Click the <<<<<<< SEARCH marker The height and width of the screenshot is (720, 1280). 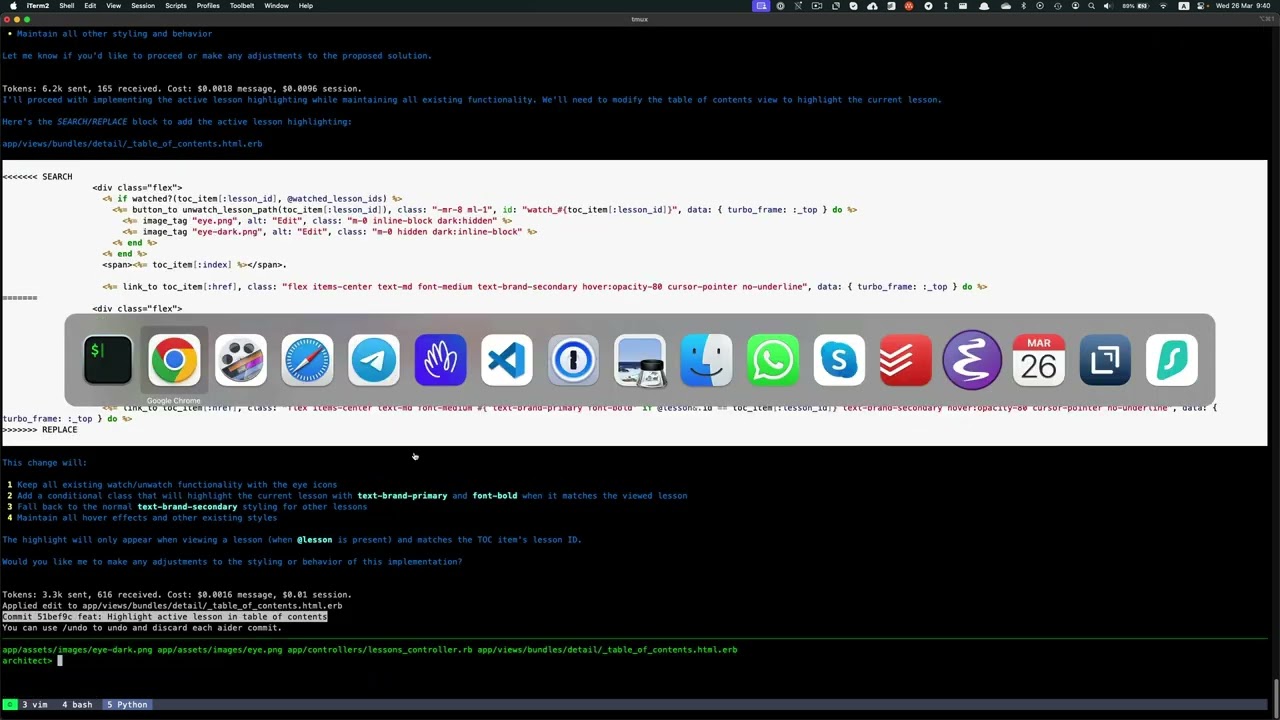tap(37, 177)
